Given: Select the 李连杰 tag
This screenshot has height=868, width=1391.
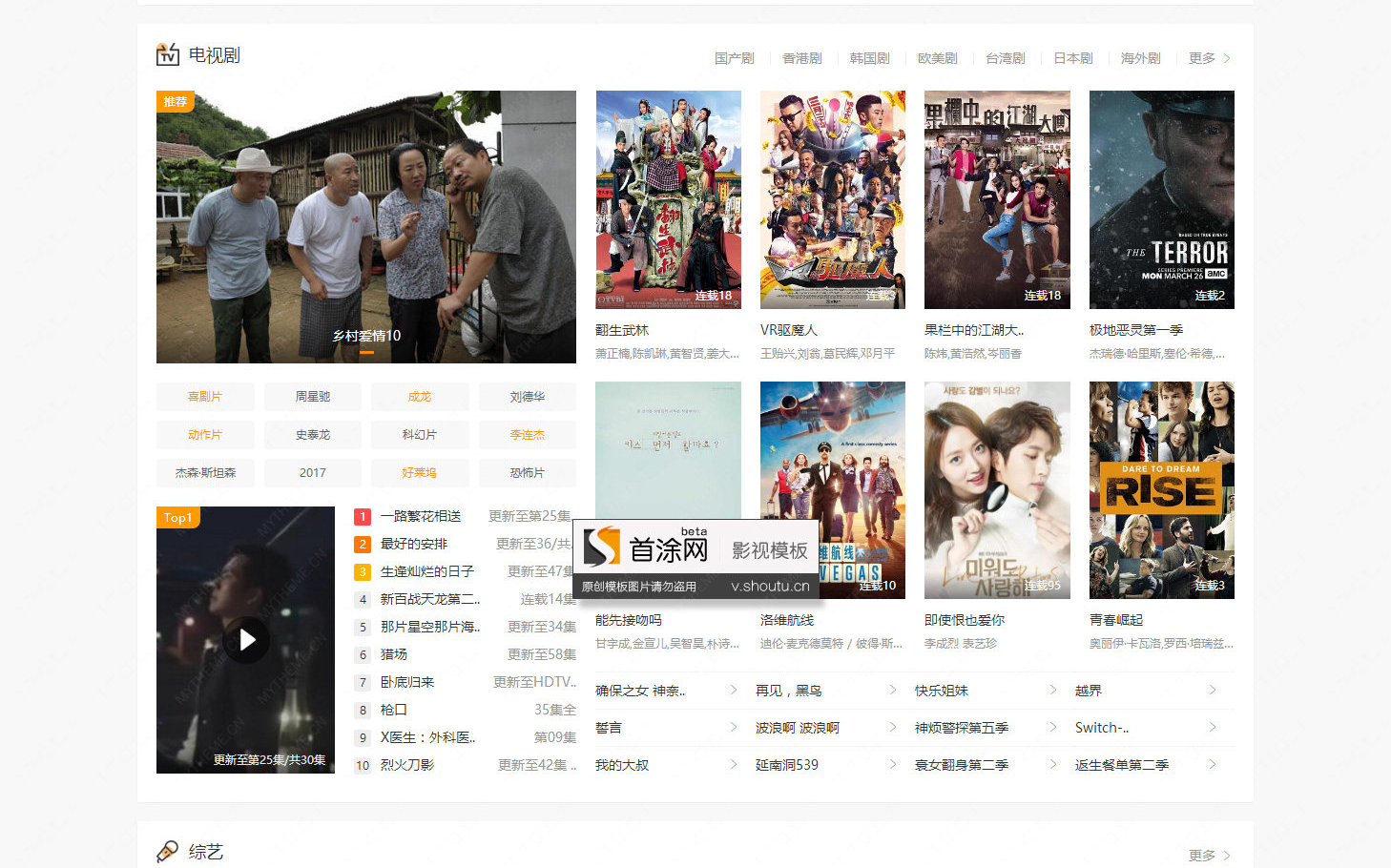Looking at the screenshot, I should pyautogui.click(x=528, y=435).
